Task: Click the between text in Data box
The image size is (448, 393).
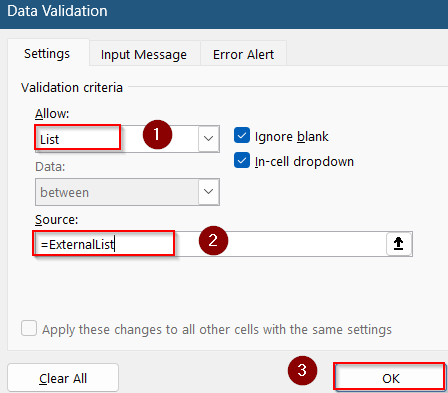Action: point(65,193)
